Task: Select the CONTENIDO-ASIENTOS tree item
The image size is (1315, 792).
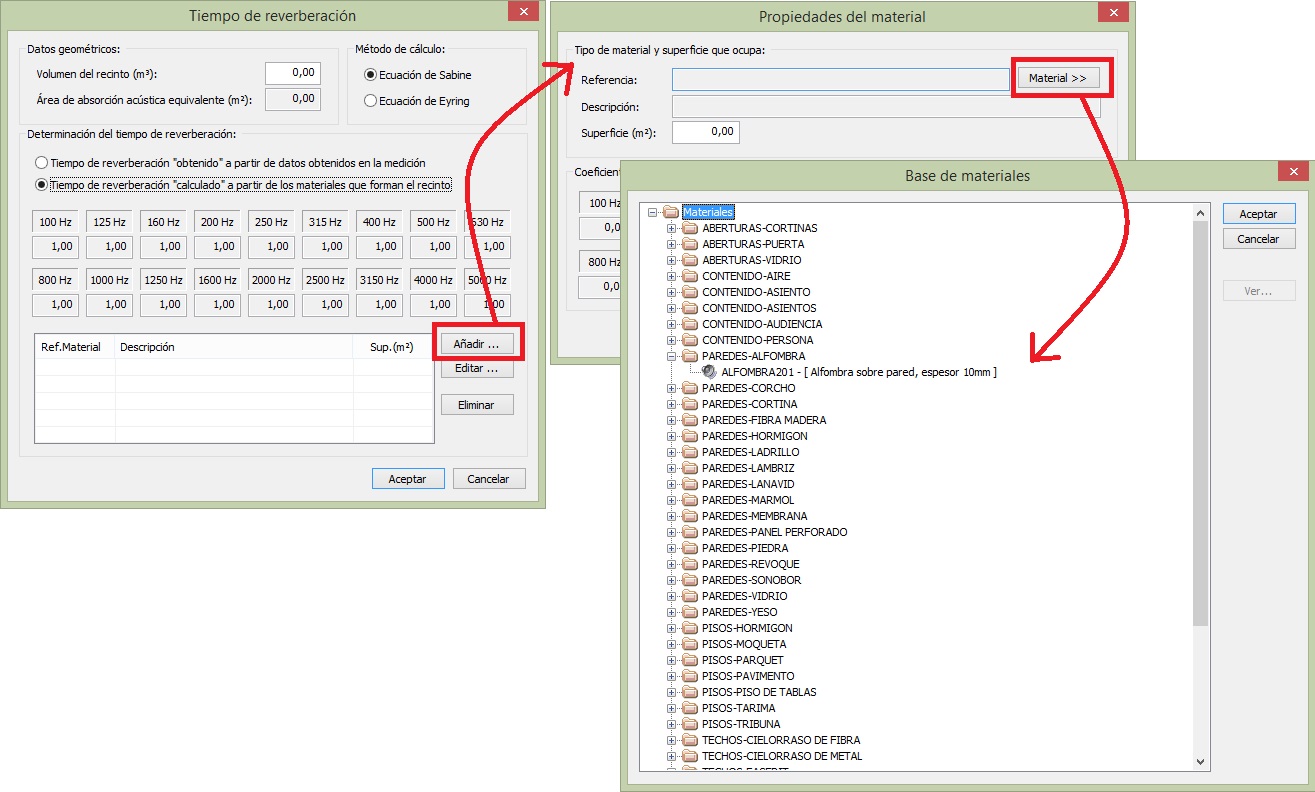Action: click(759, 308)
